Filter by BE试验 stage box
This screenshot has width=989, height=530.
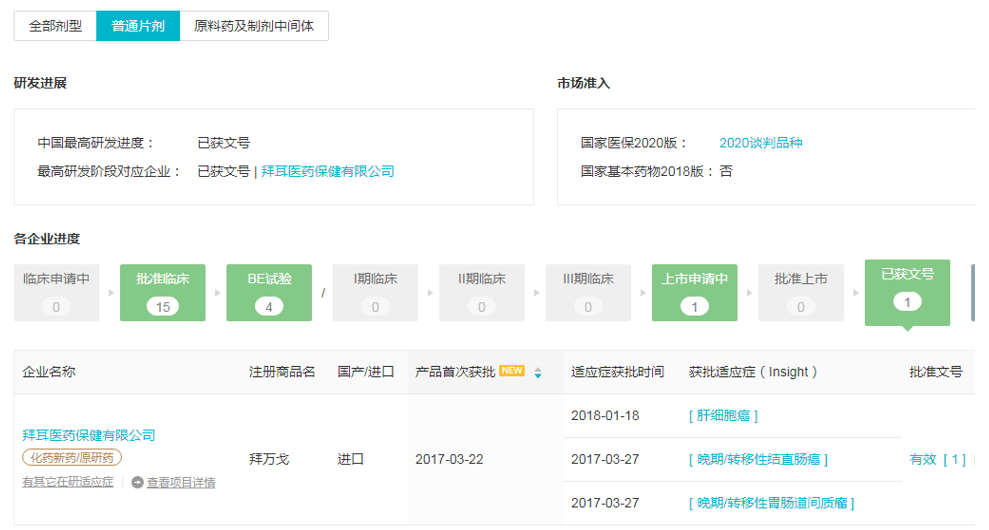(x=269, y=292)
